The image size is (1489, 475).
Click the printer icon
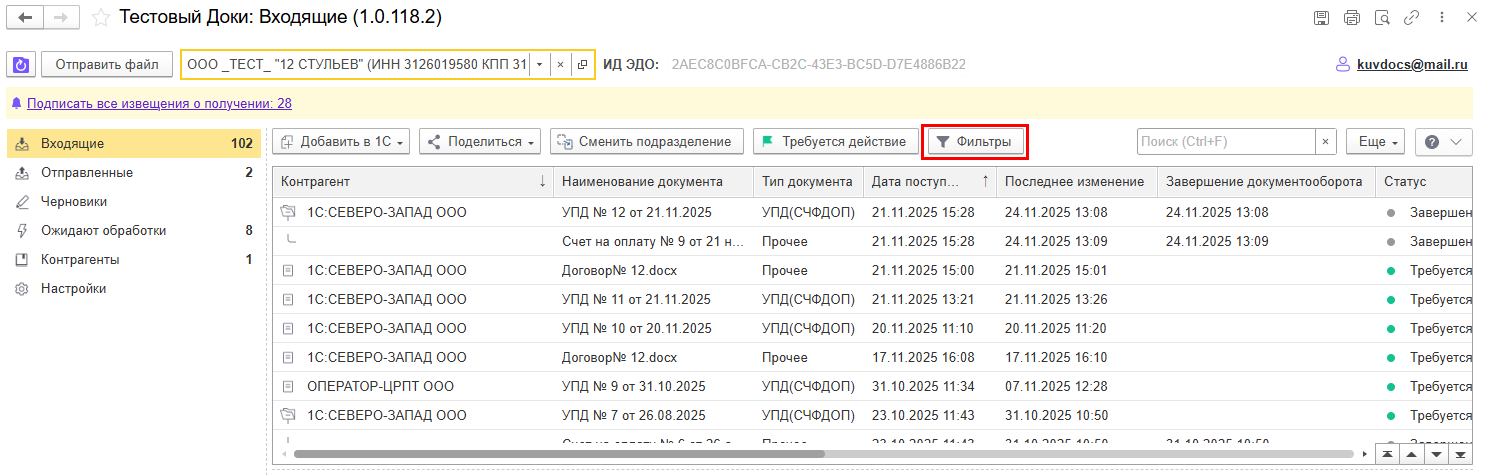[1352, 18]
